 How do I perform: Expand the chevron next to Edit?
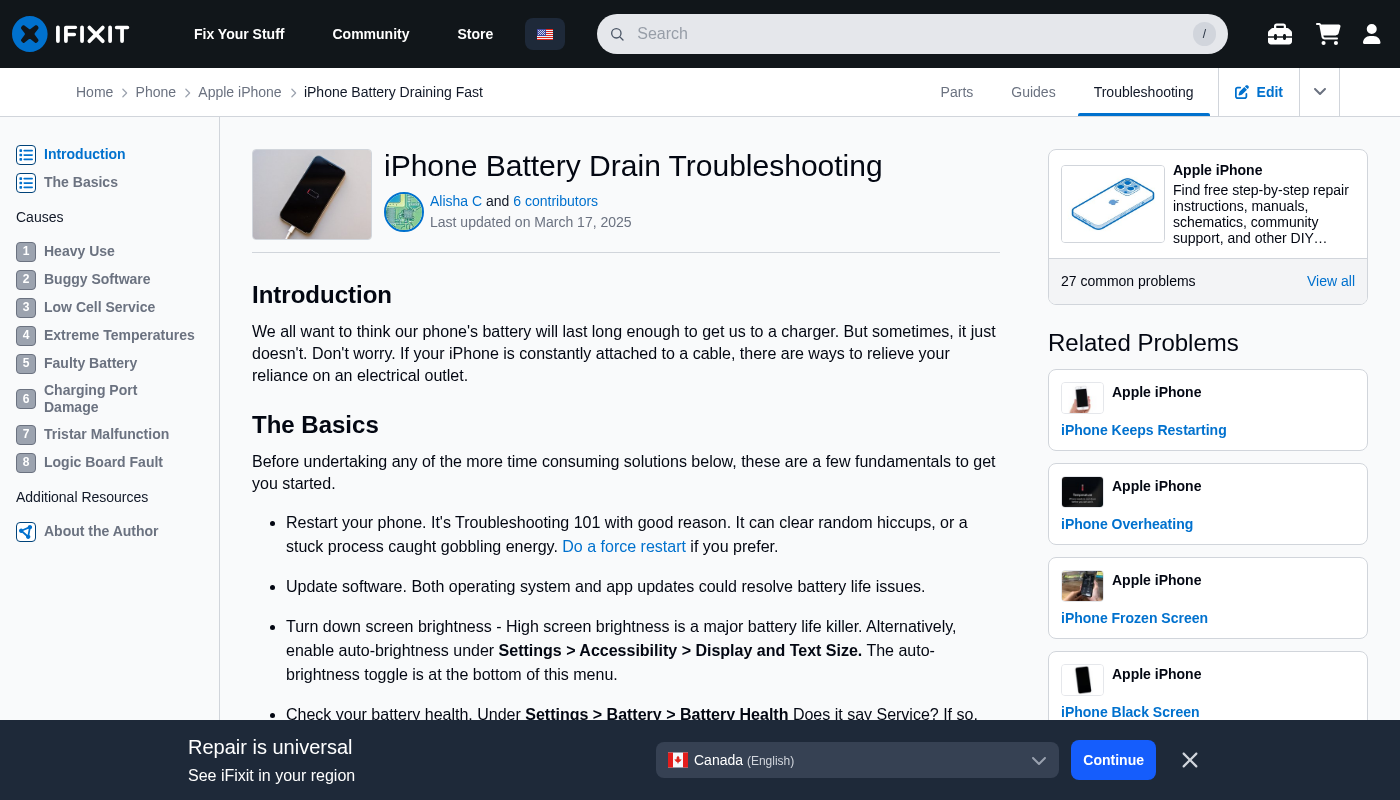coord(1319,92)
